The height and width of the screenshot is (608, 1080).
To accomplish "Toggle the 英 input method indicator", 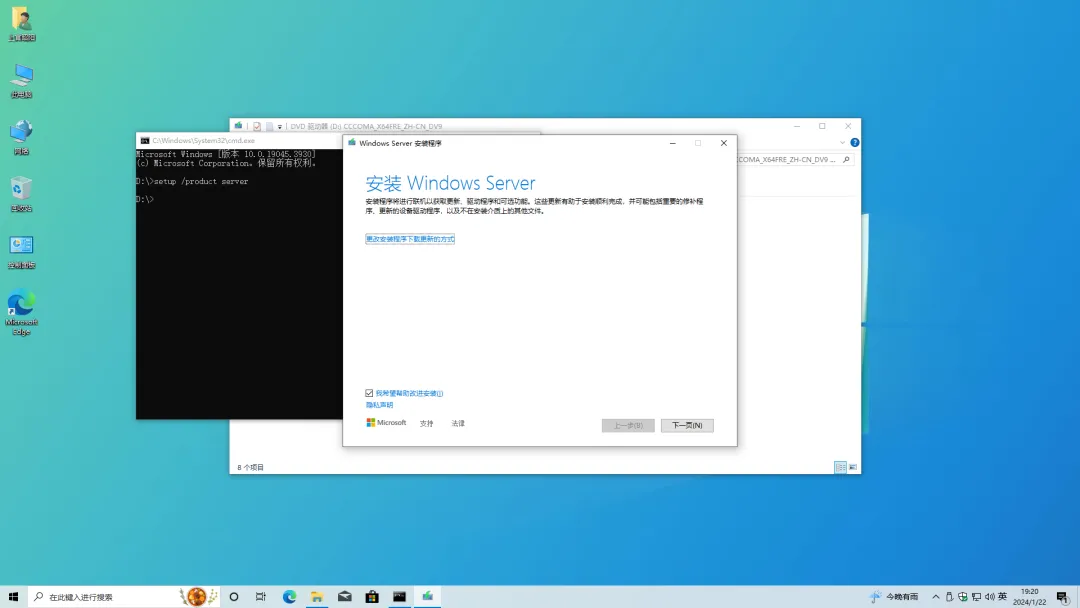I will point(1003,598).
